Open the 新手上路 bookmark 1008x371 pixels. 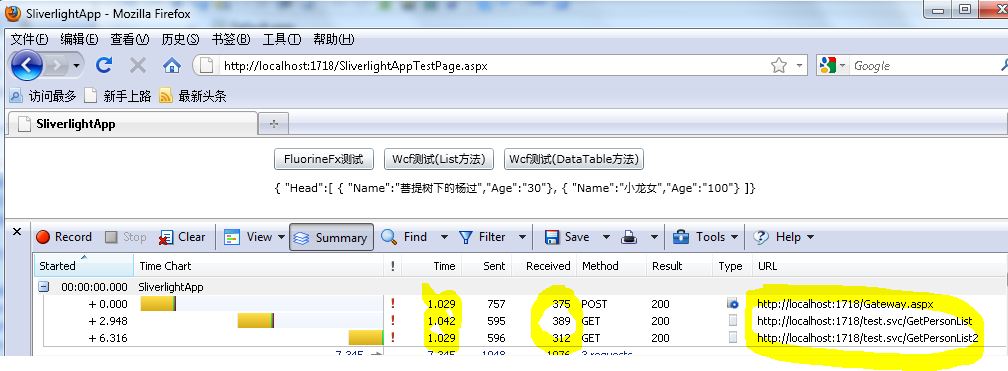point(118,96)
